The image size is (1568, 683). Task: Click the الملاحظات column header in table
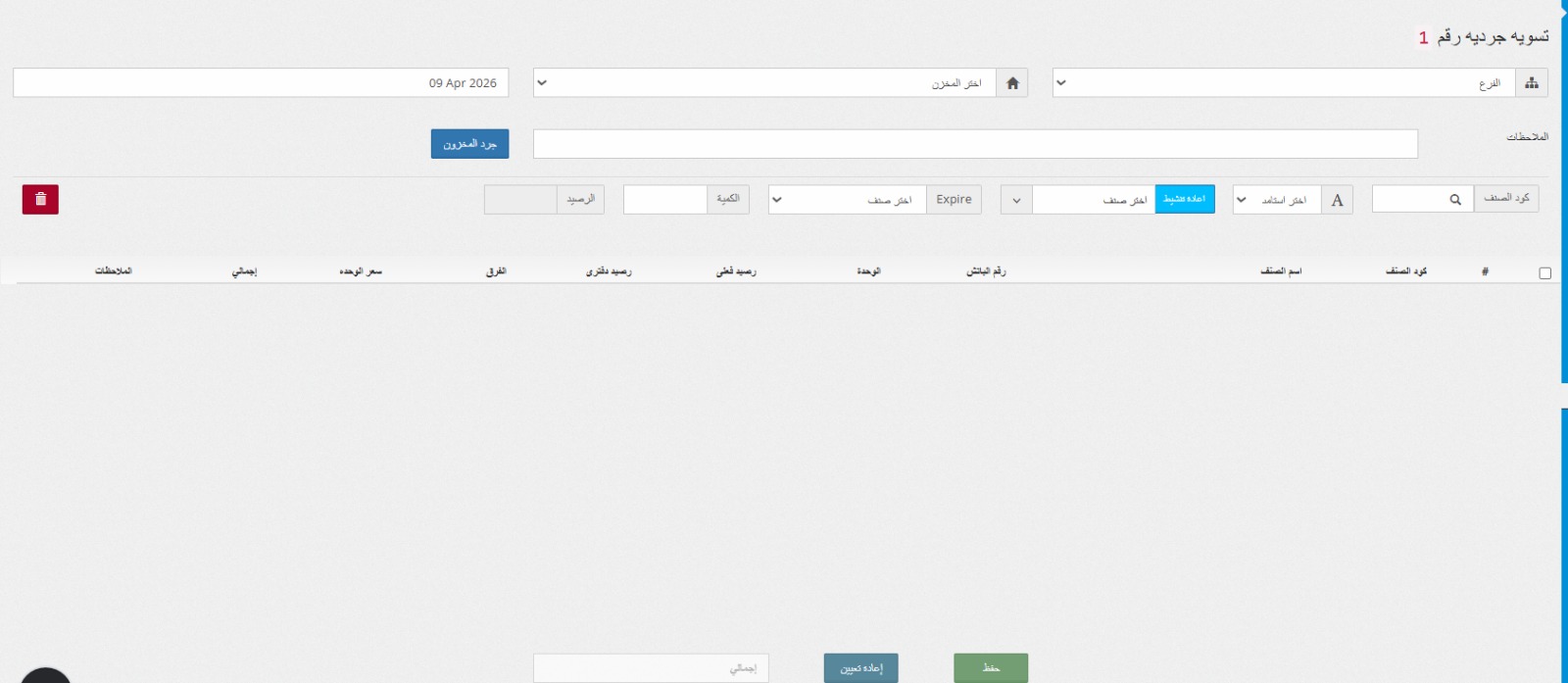click(113, 270)
